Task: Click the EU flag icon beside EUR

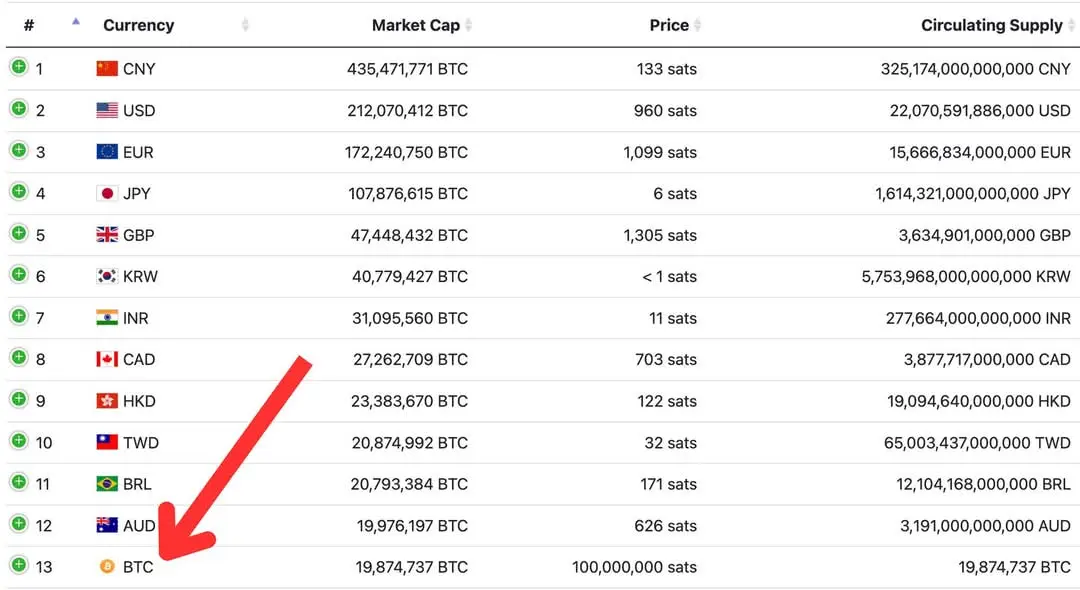Action: [107, 152]
